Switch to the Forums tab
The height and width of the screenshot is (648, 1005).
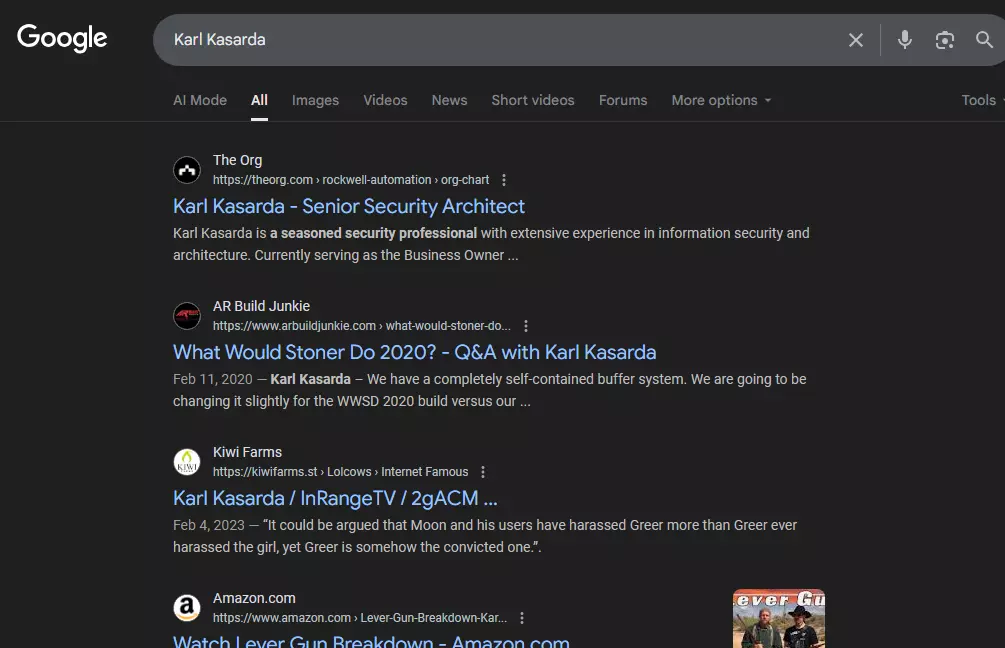click(623, 101)
